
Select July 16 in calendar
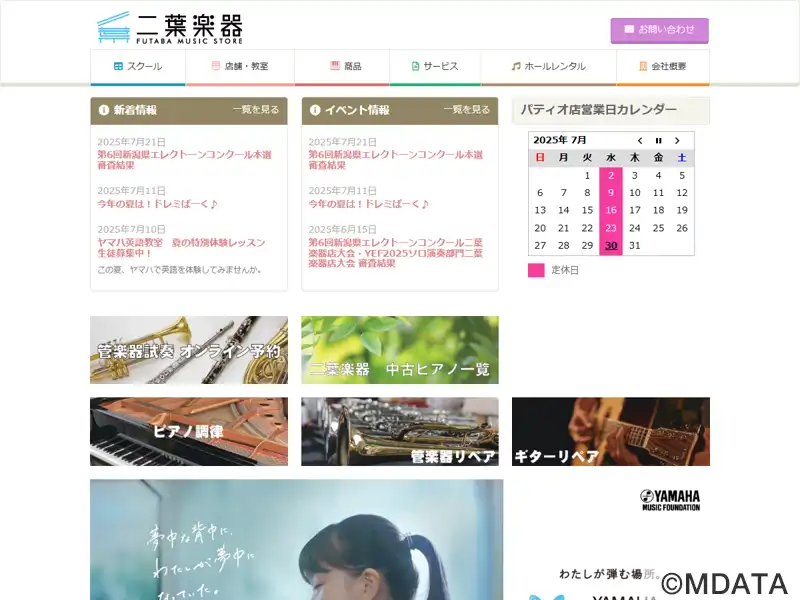coord(611,210)
